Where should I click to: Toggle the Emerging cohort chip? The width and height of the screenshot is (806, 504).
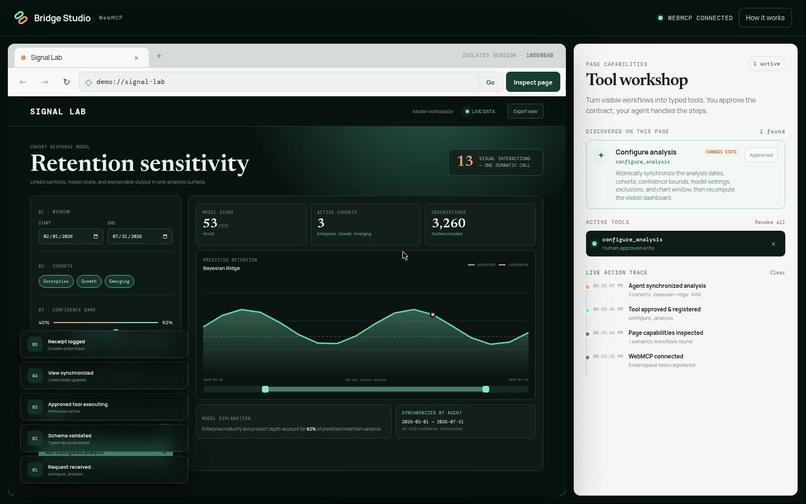tap(119, 281)
